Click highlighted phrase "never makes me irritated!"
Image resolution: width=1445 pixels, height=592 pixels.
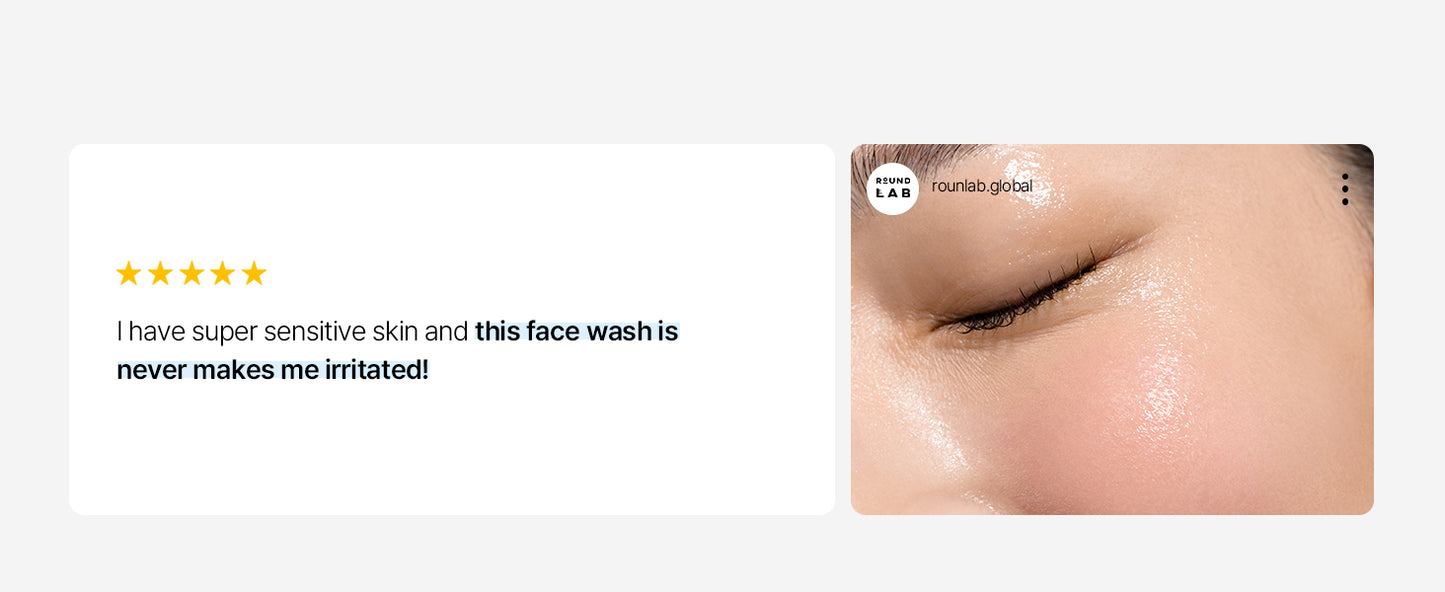[x=272, y=370]
